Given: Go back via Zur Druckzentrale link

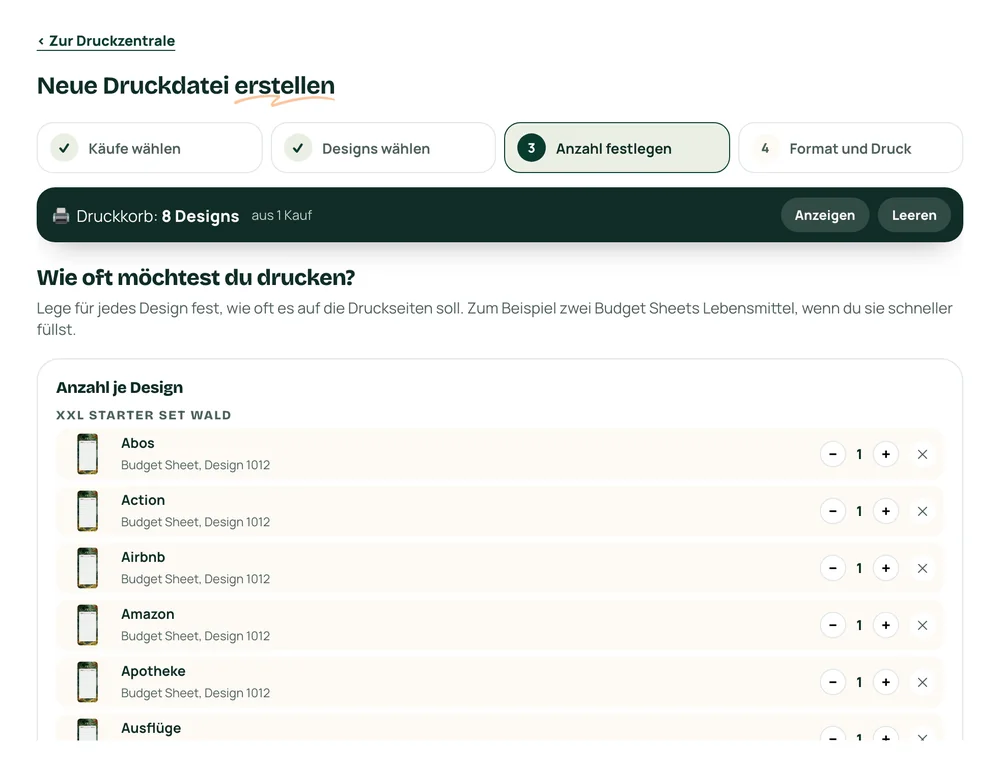Looking at the screenshot, I should tap(106, 41).
